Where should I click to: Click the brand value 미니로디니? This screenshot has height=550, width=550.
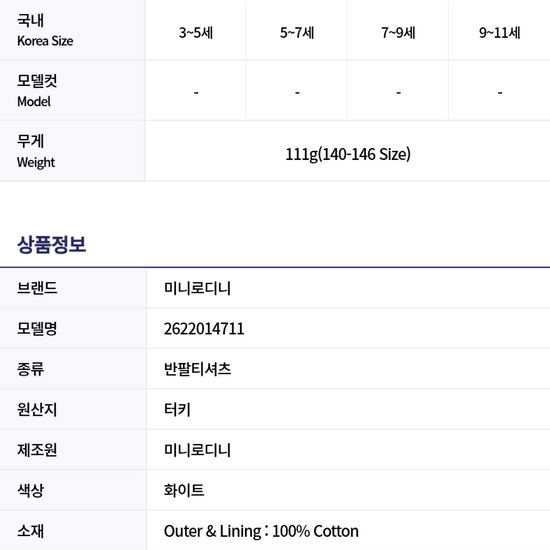pyautogui.click(x=197, y=288)
